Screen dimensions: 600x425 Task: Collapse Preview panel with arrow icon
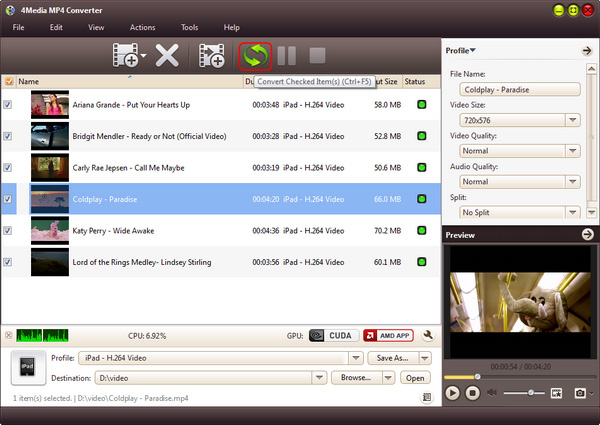[x=587, y=234]
